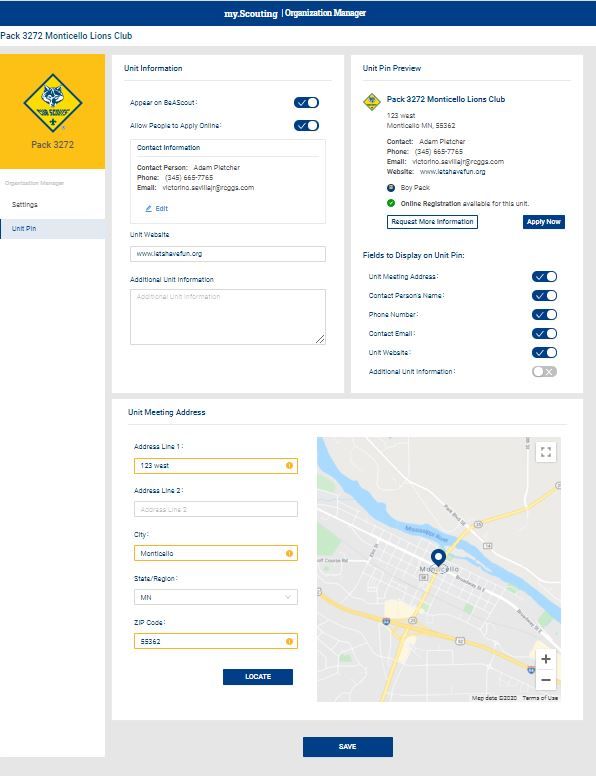Click the pencil Edit icon for contact information

(x=149, y=209)
